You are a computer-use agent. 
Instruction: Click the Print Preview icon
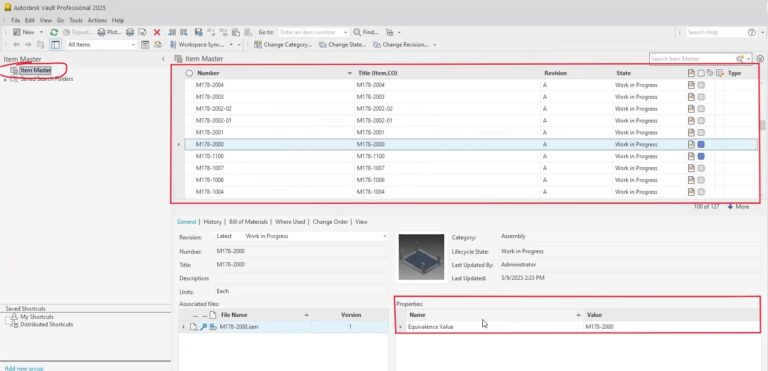click(142, 32)
